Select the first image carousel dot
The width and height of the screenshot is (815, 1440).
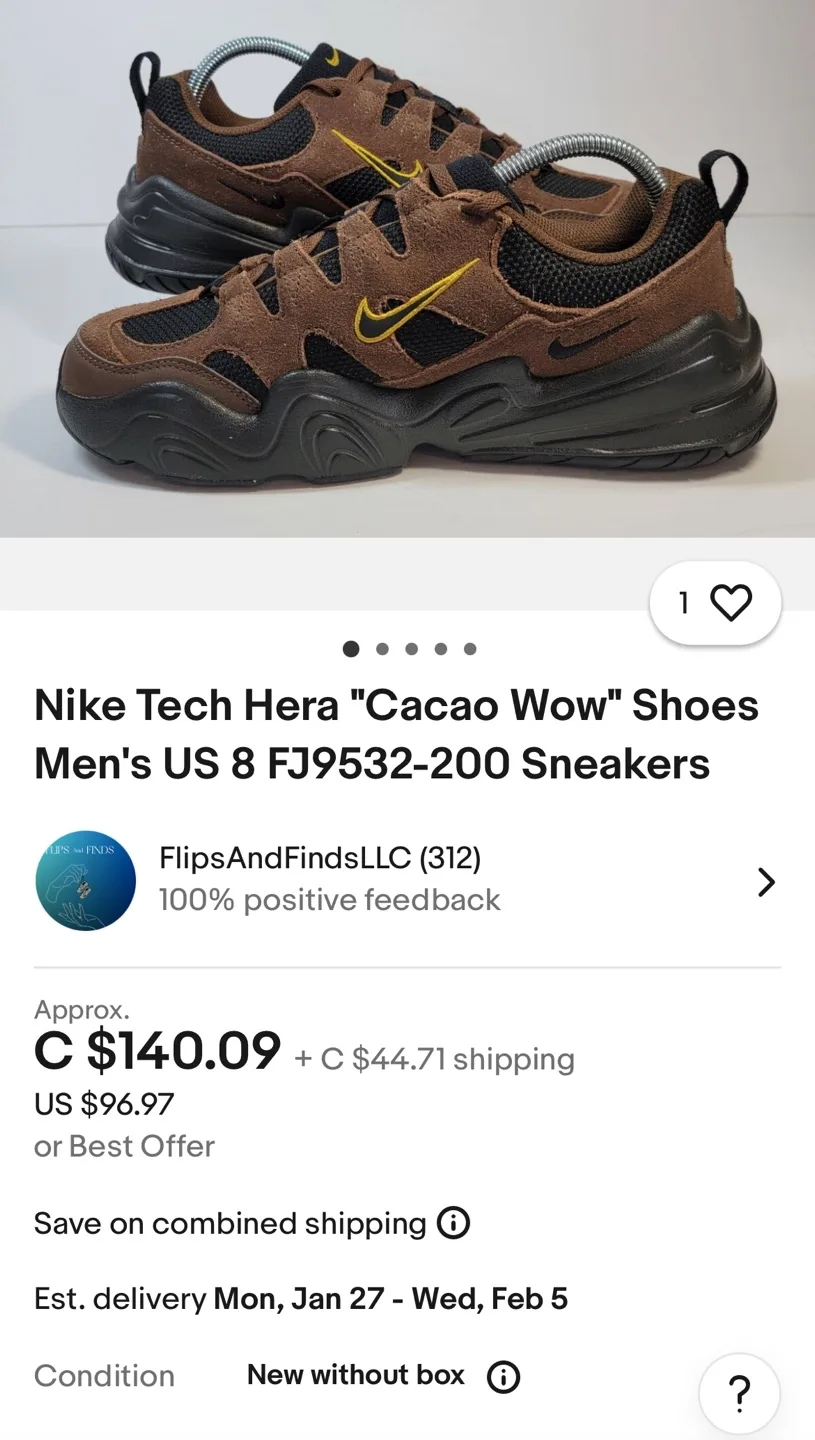tap(351, 649)
